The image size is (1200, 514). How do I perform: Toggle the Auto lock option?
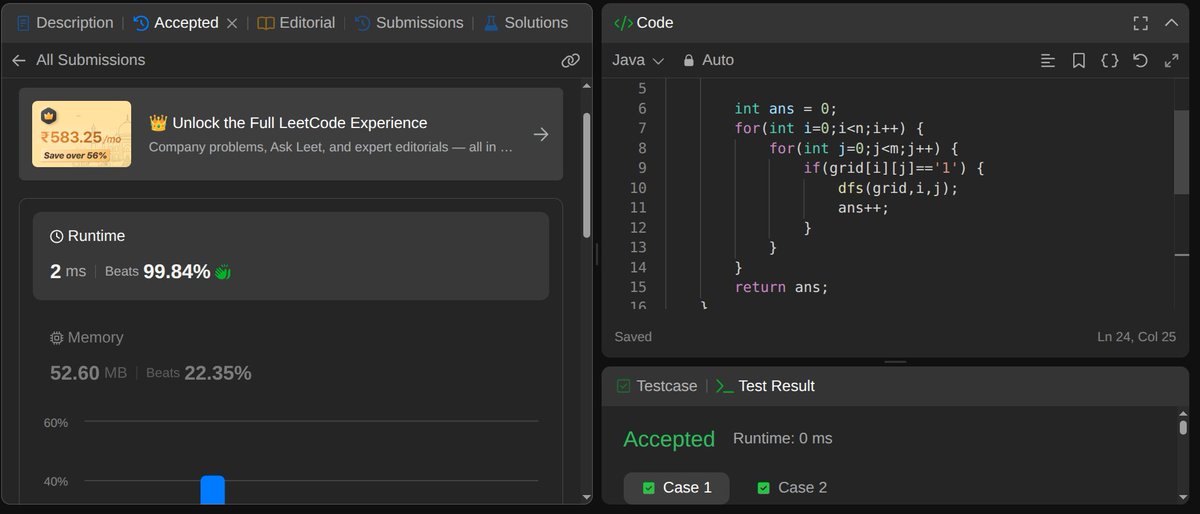(708, 60)
